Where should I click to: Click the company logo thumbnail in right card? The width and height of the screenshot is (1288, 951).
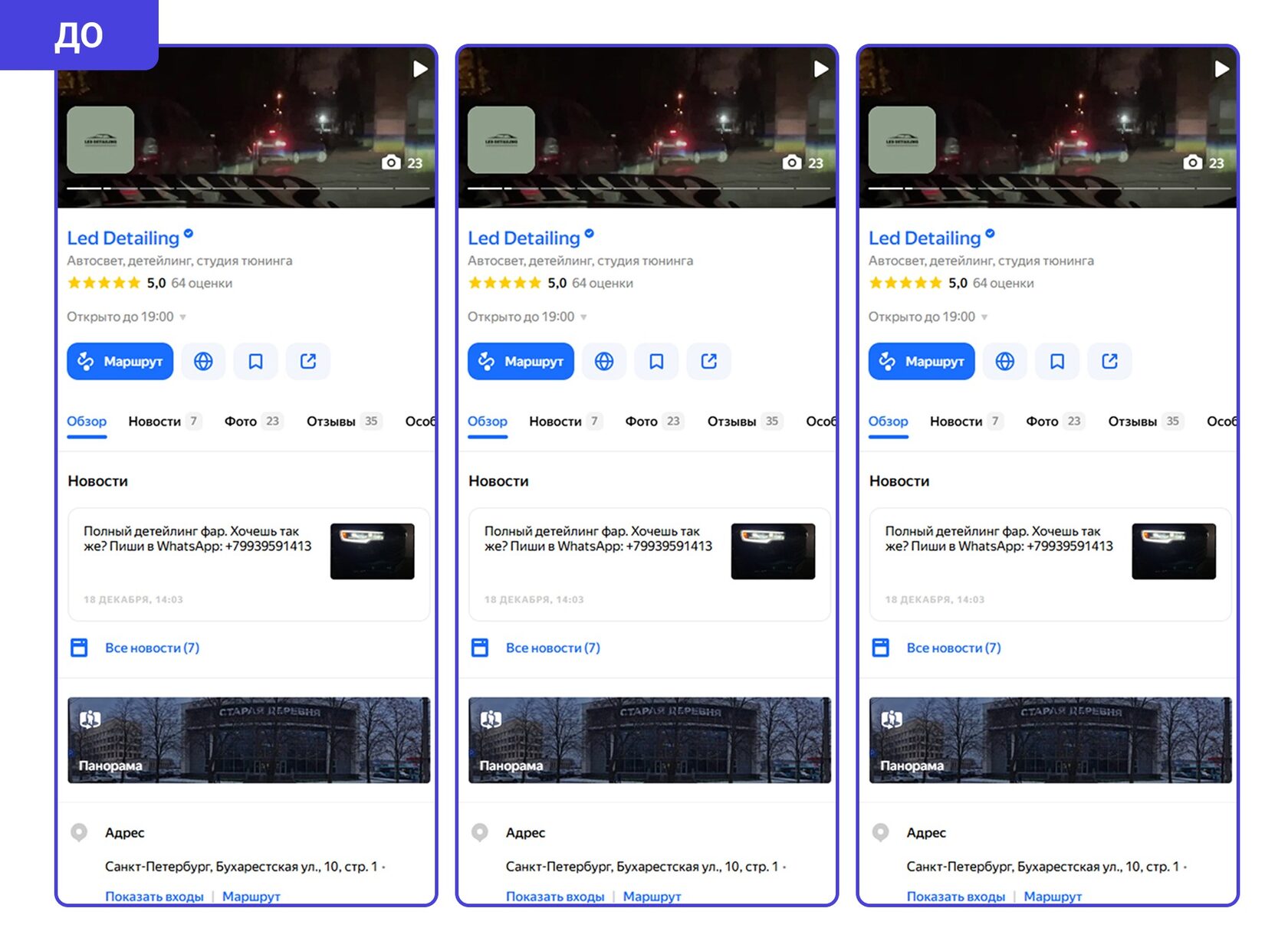click(x=902, y=139)
